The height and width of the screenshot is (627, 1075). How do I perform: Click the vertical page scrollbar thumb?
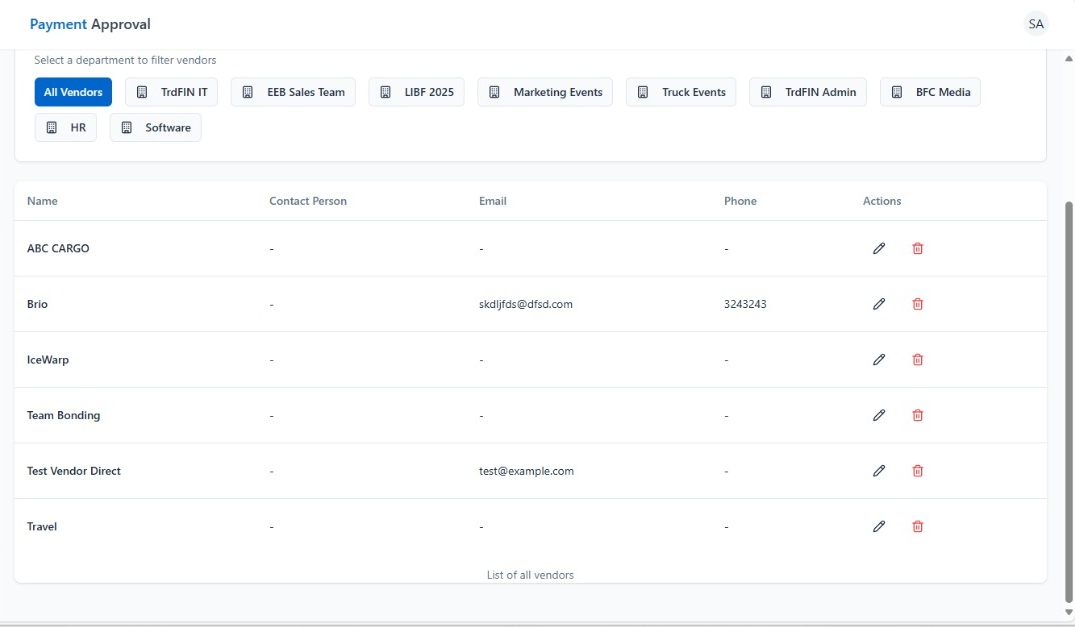(x=1068, y=400)
